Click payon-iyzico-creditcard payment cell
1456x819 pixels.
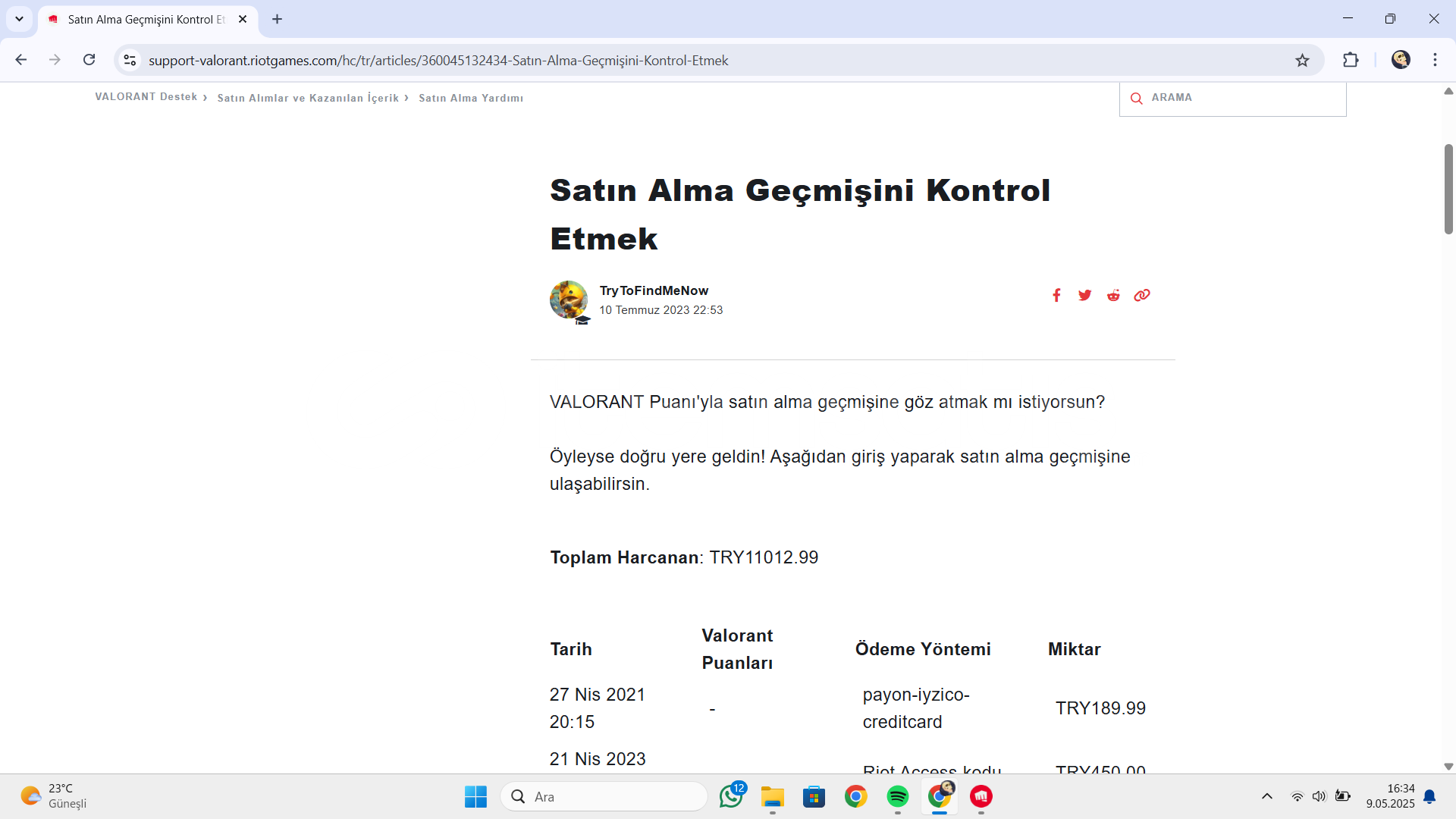[916, 708]
